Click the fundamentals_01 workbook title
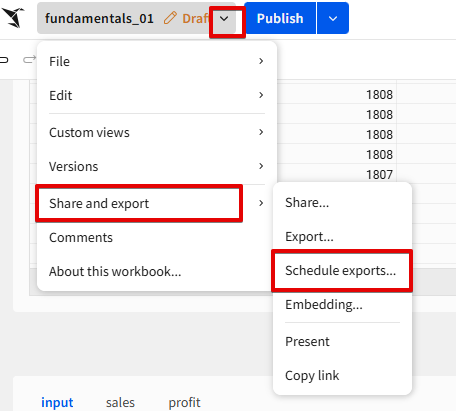This screenshot has height=411, width=456. pos(99,18)
